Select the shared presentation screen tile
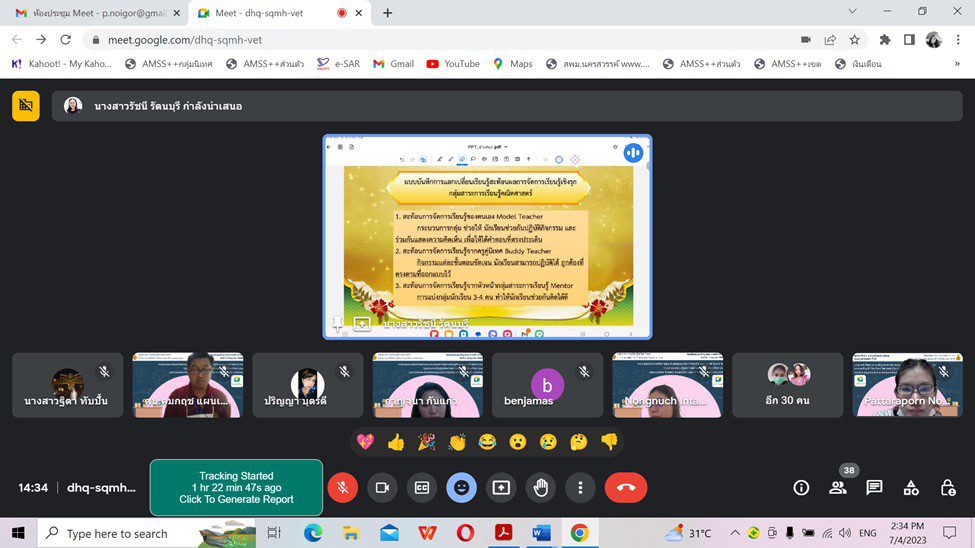The image size is (975, 548). [488, 237]
